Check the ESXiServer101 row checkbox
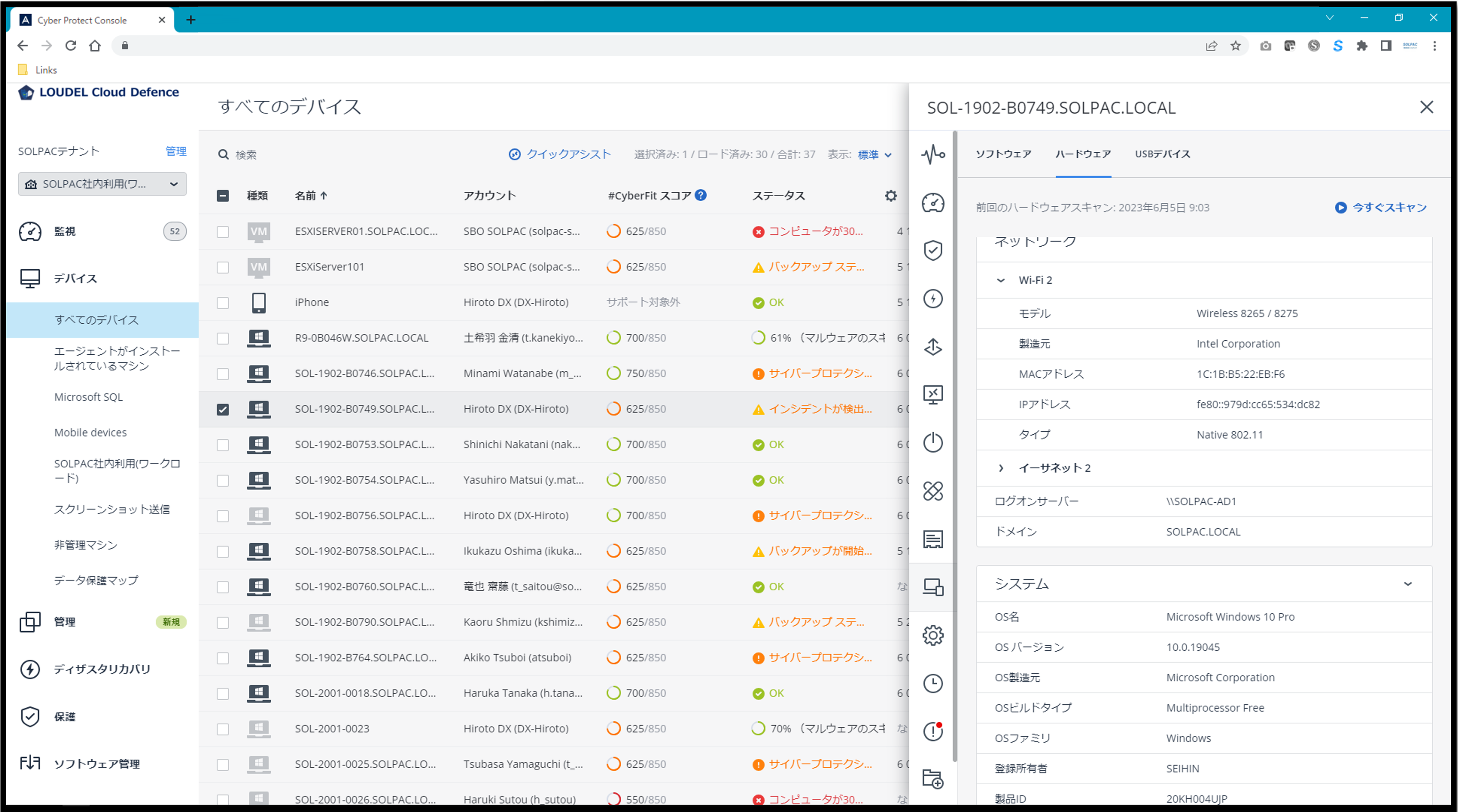 click(x=223, y=267)
